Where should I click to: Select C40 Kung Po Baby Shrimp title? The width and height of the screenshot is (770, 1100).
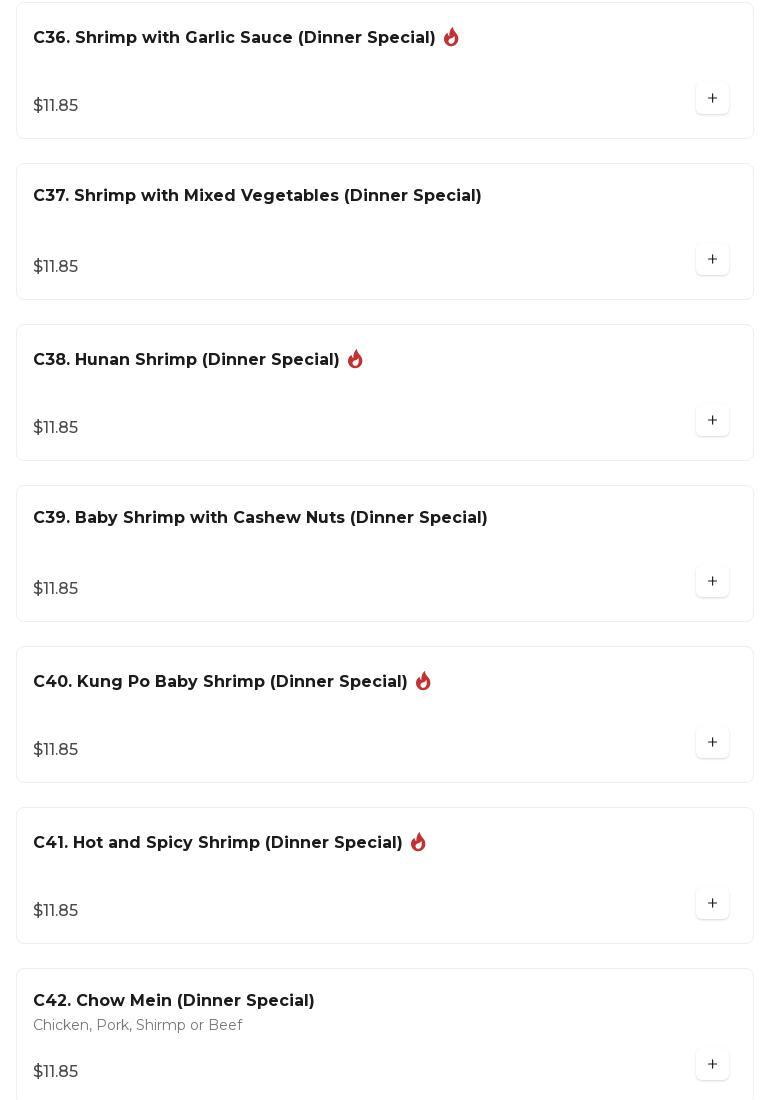(220, 682)
